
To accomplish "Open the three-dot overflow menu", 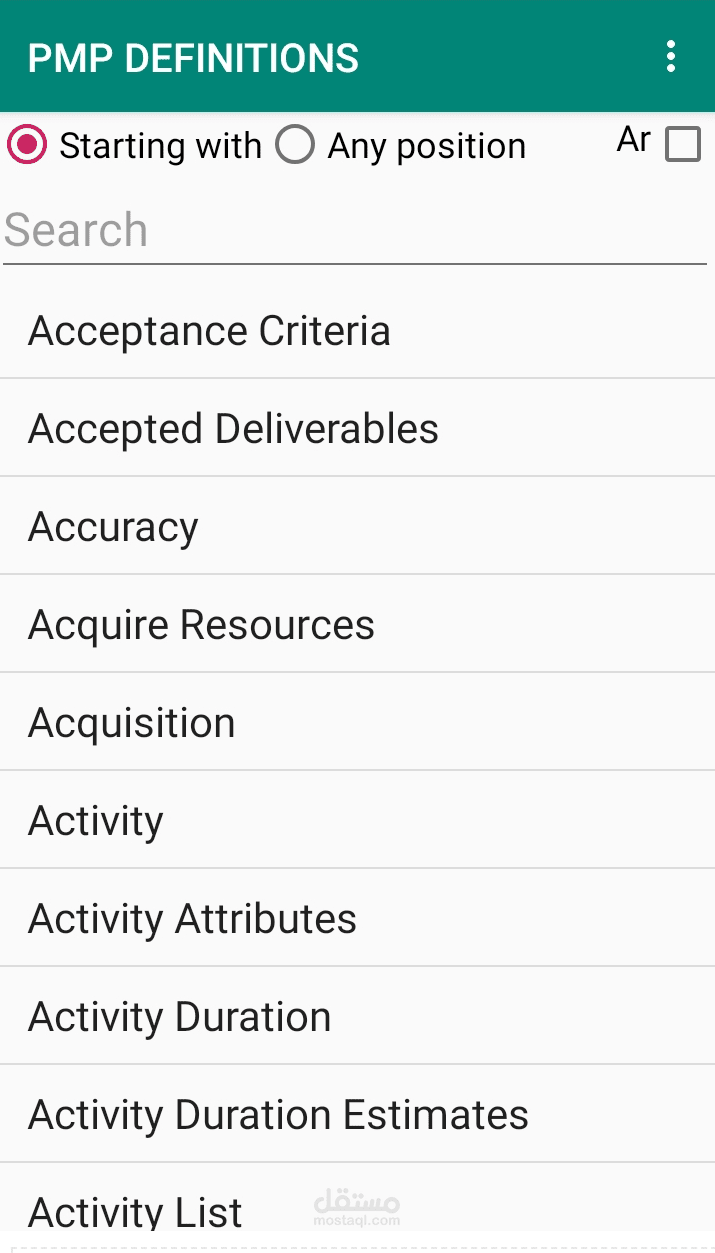I will [x=670, y=57].
